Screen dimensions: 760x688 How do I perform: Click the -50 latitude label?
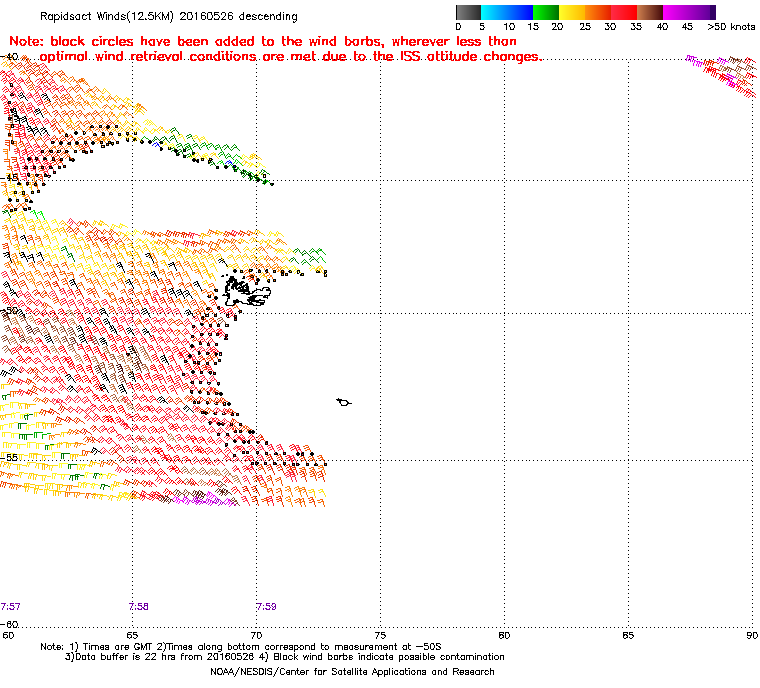(x=9, y=310)
